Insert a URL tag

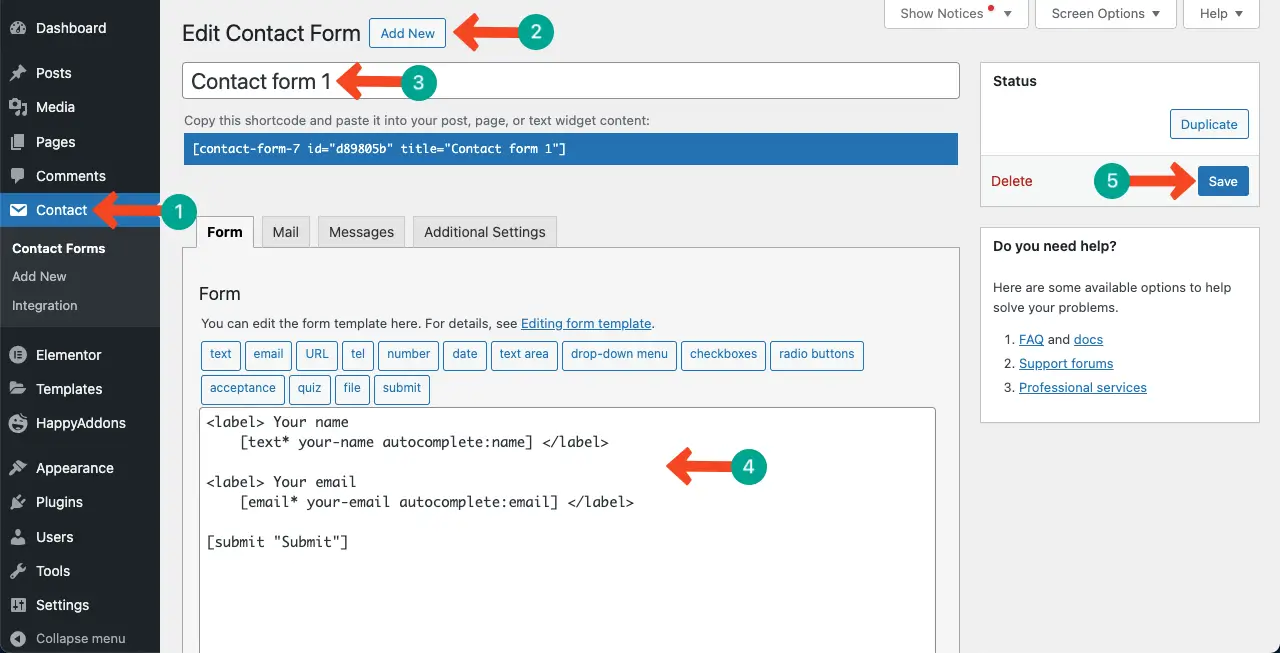317,355
